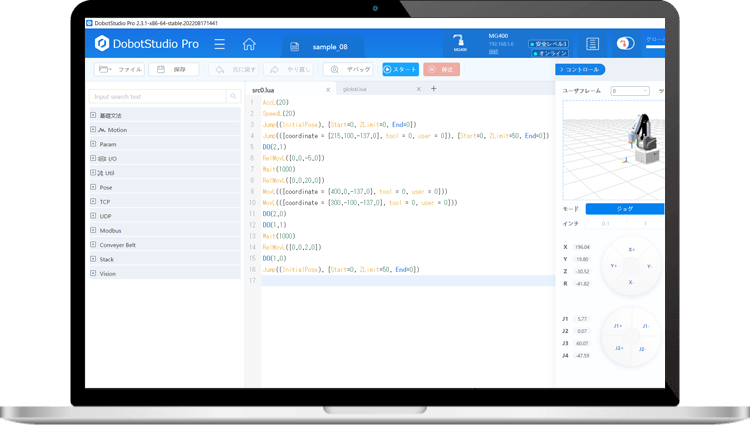This screenshot has height=425, width=750.
Task: Open the ファイル dropdown menu
Action: click(119, 70)
